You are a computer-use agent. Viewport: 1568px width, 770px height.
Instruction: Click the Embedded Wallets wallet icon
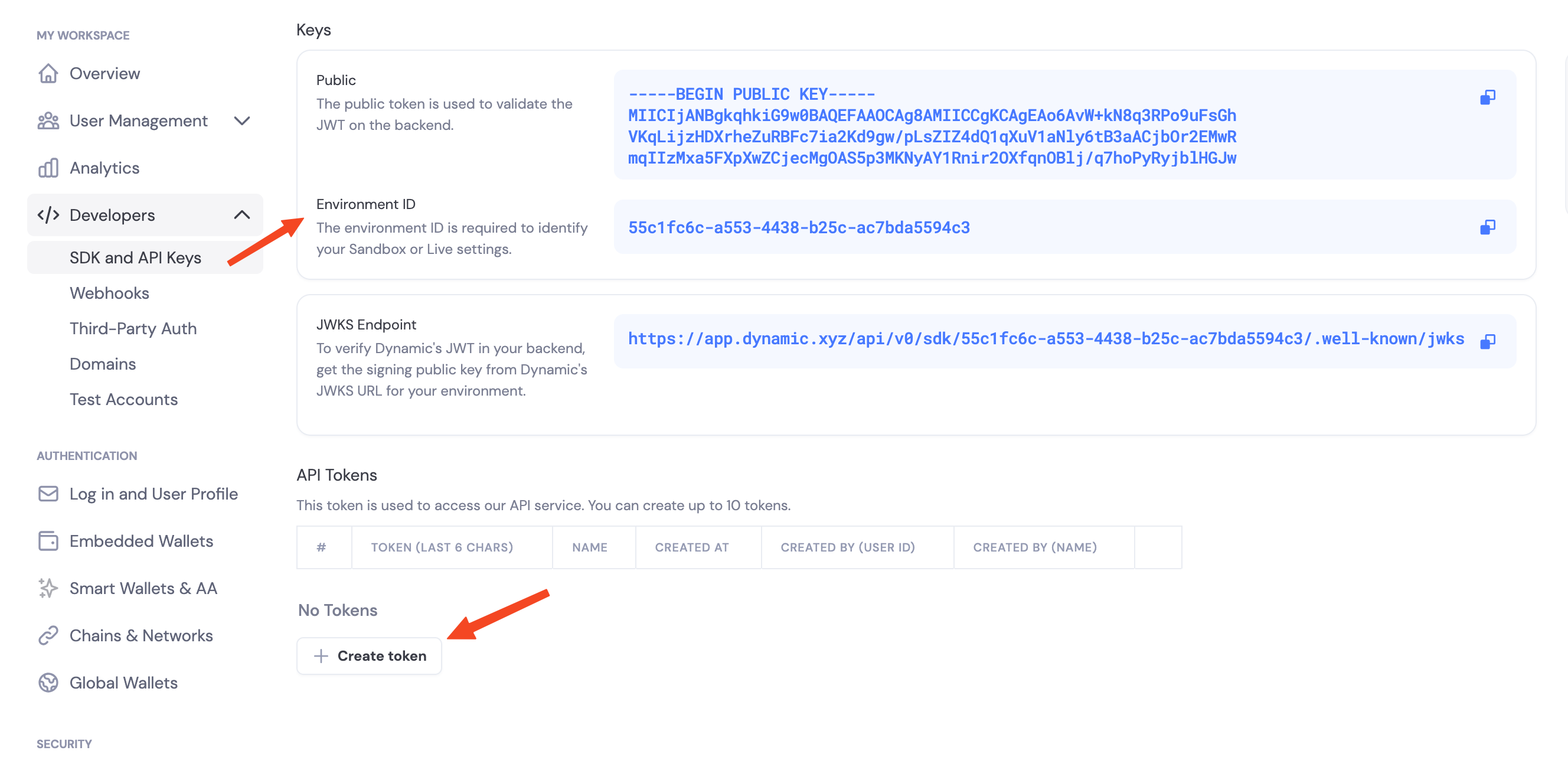click(x=48, y=541)
